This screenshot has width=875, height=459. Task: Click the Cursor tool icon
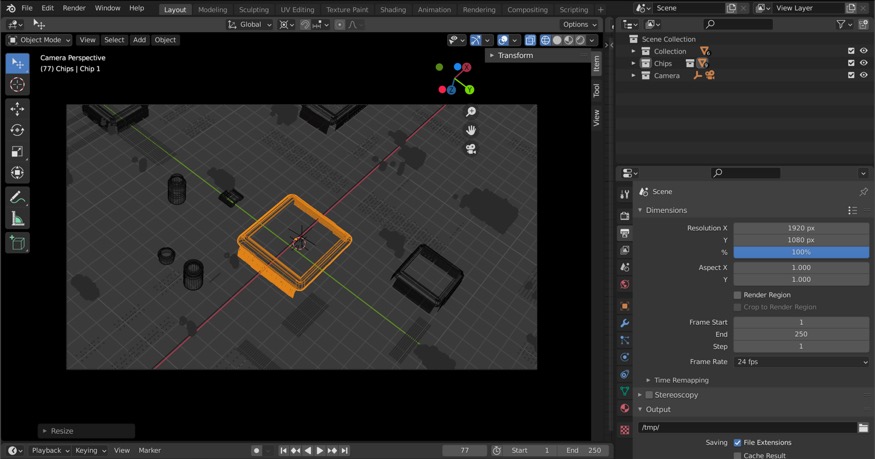(x=17, y=85)
